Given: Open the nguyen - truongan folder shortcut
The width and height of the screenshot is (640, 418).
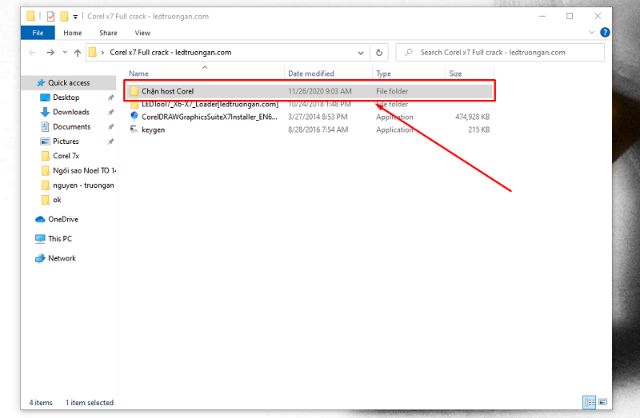Looking at the screenshot, I should pyautogui.click(x=83, y=185).
